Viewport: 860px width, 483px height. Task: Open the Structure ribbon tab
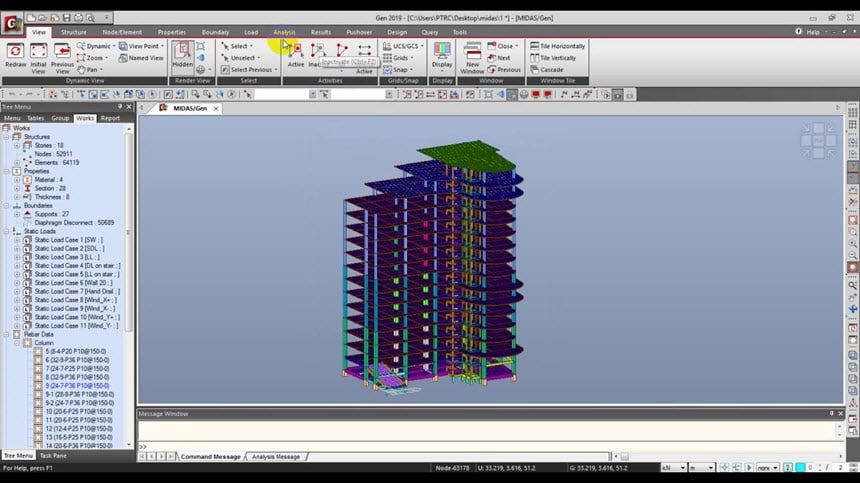(x=73, y=32)
